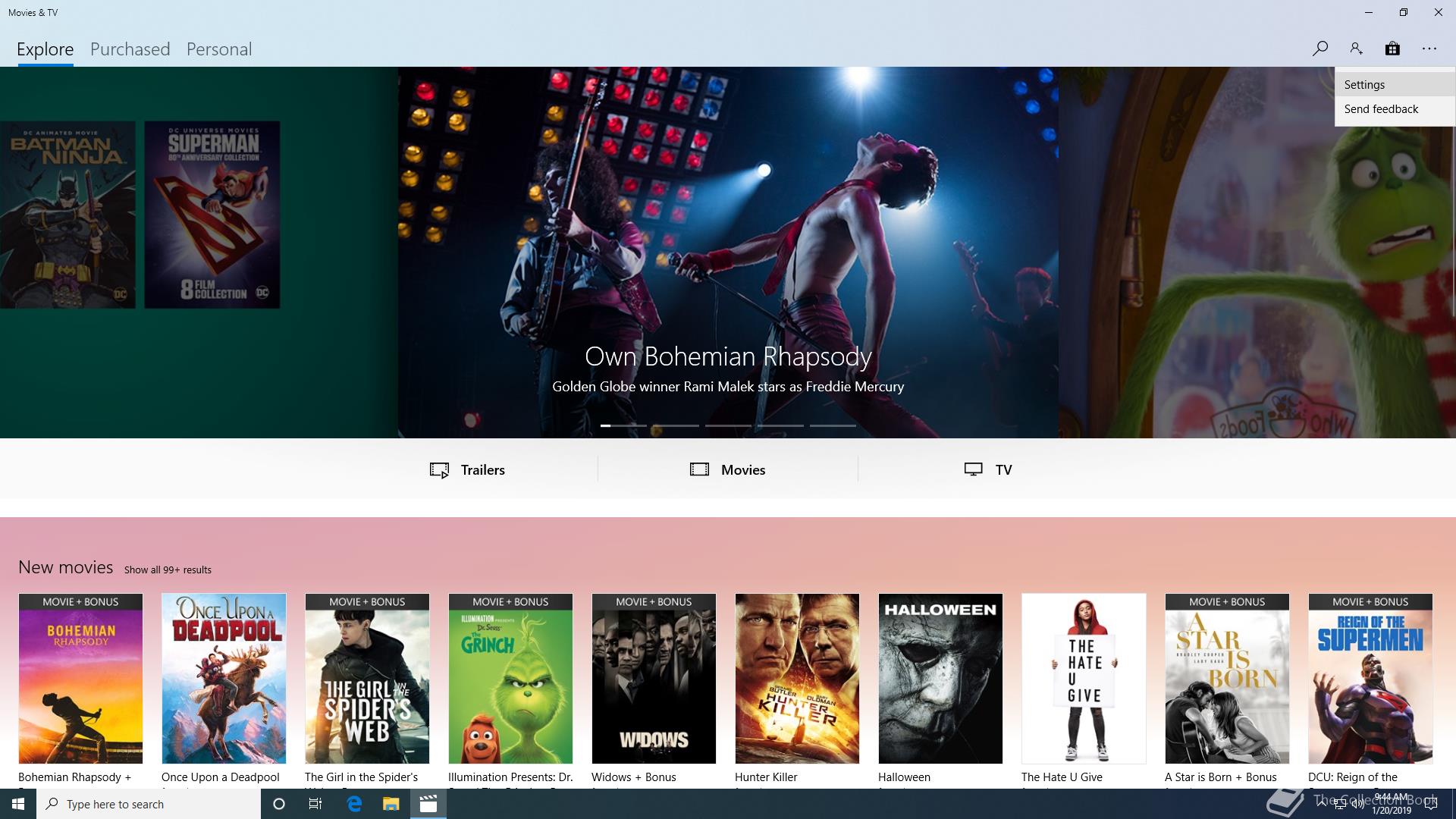This screenshot has height=819, width=1456.
Task: Click the Hunter Killer title text
Action: coord(766,777)
